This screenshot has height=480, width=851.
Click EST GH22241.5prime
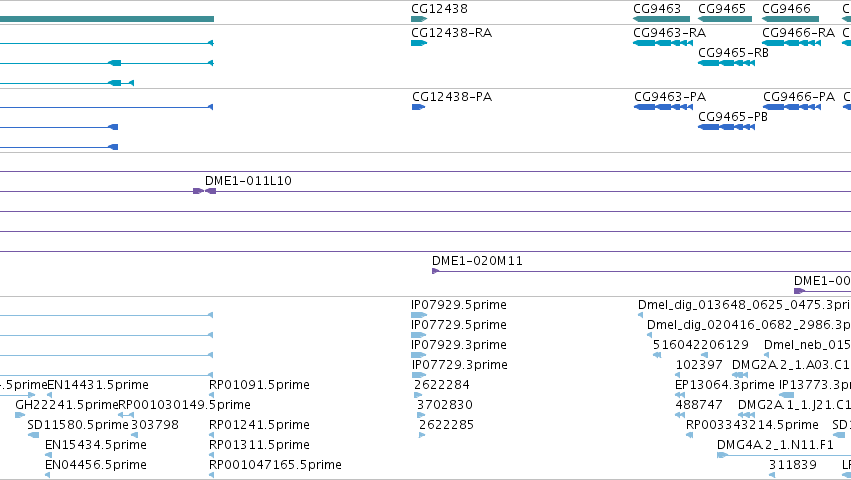click(x=20, y=415)
